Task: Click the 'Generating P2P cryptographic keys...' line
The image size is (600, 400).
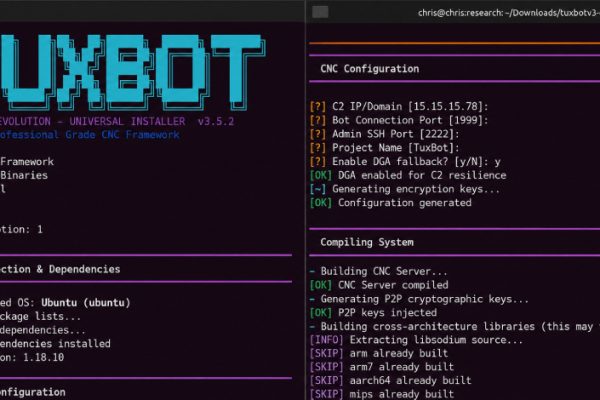Action: point(419,299)
